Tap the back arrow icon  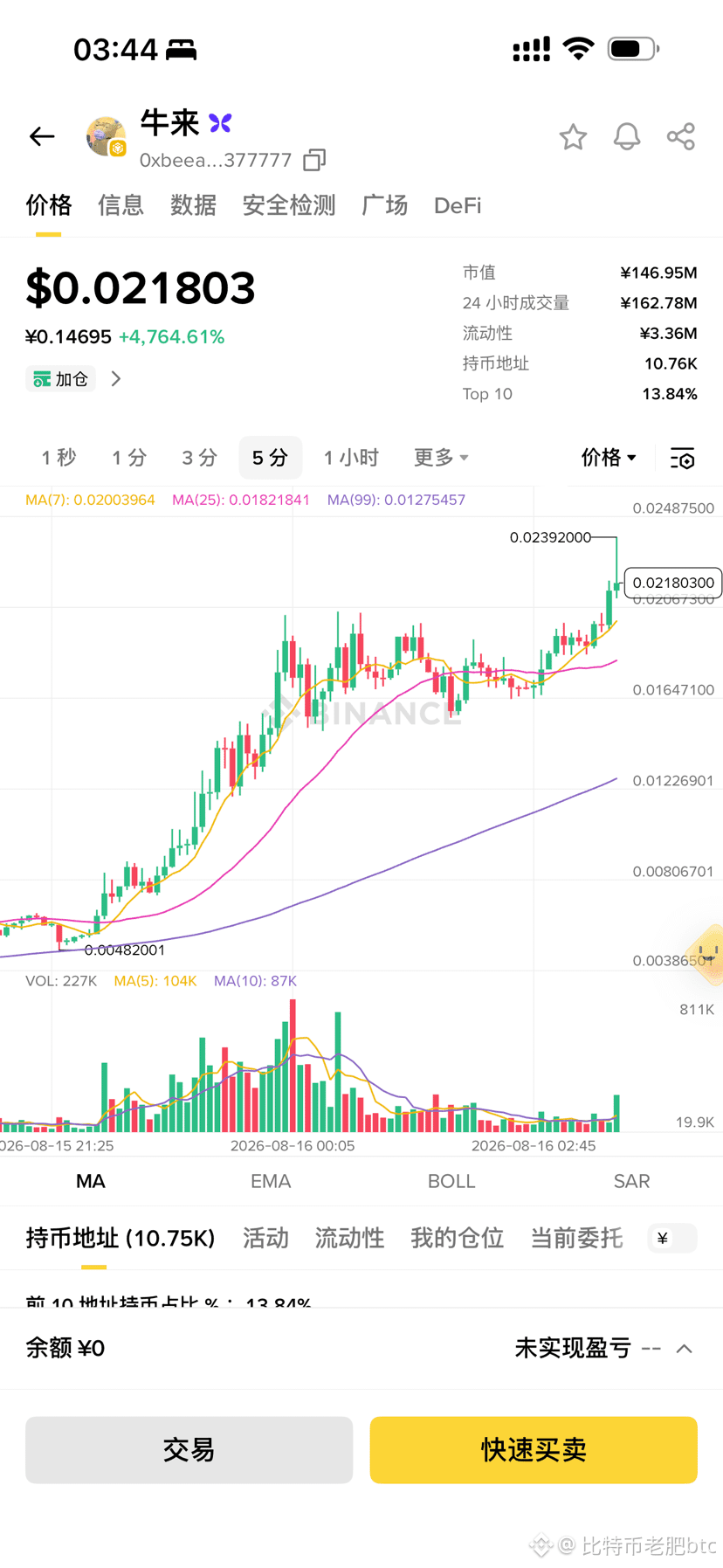pyautogui.click(x=42, y=136)
